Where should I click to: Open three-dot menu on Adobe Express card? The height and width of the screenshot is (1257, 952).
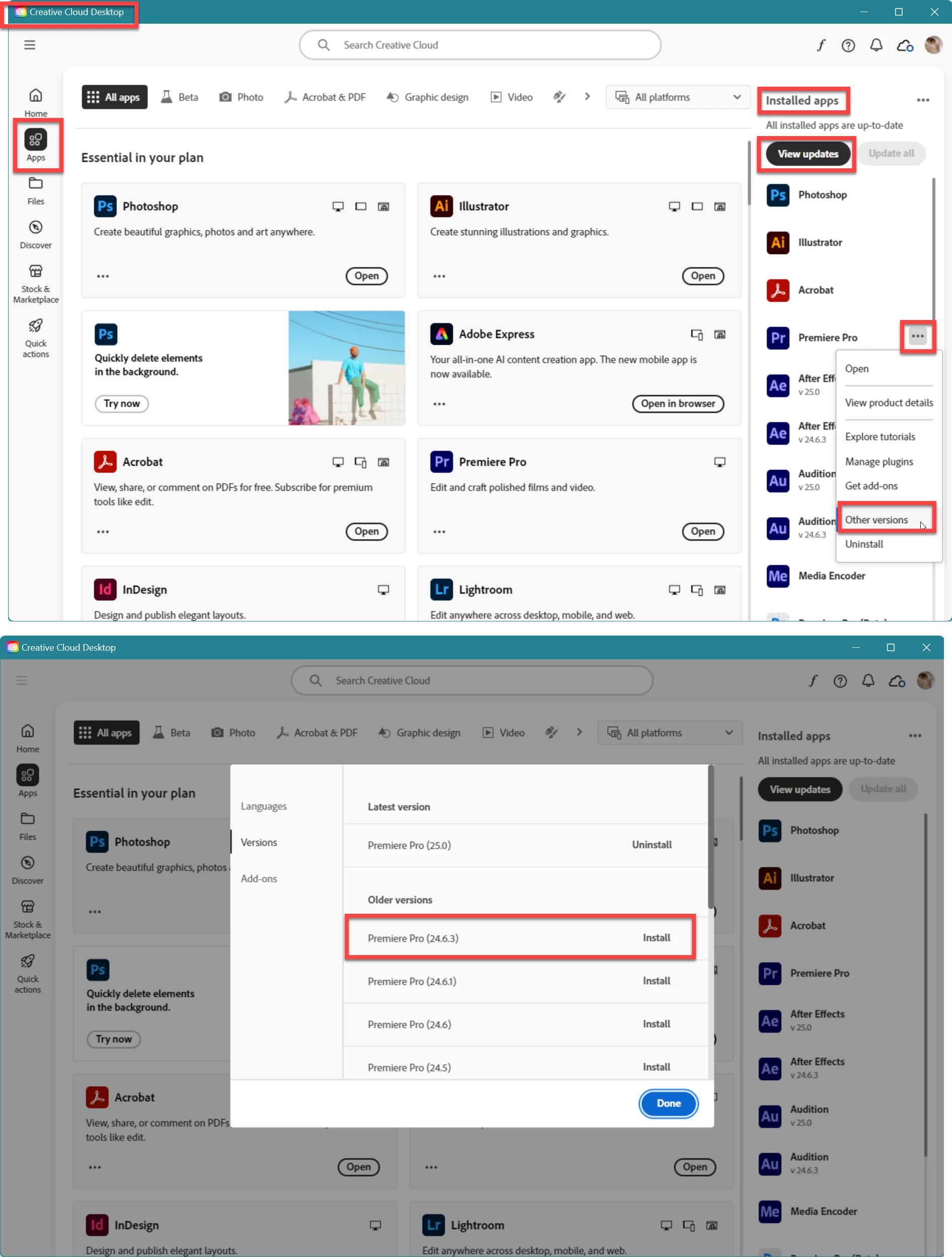click(439, 404)
